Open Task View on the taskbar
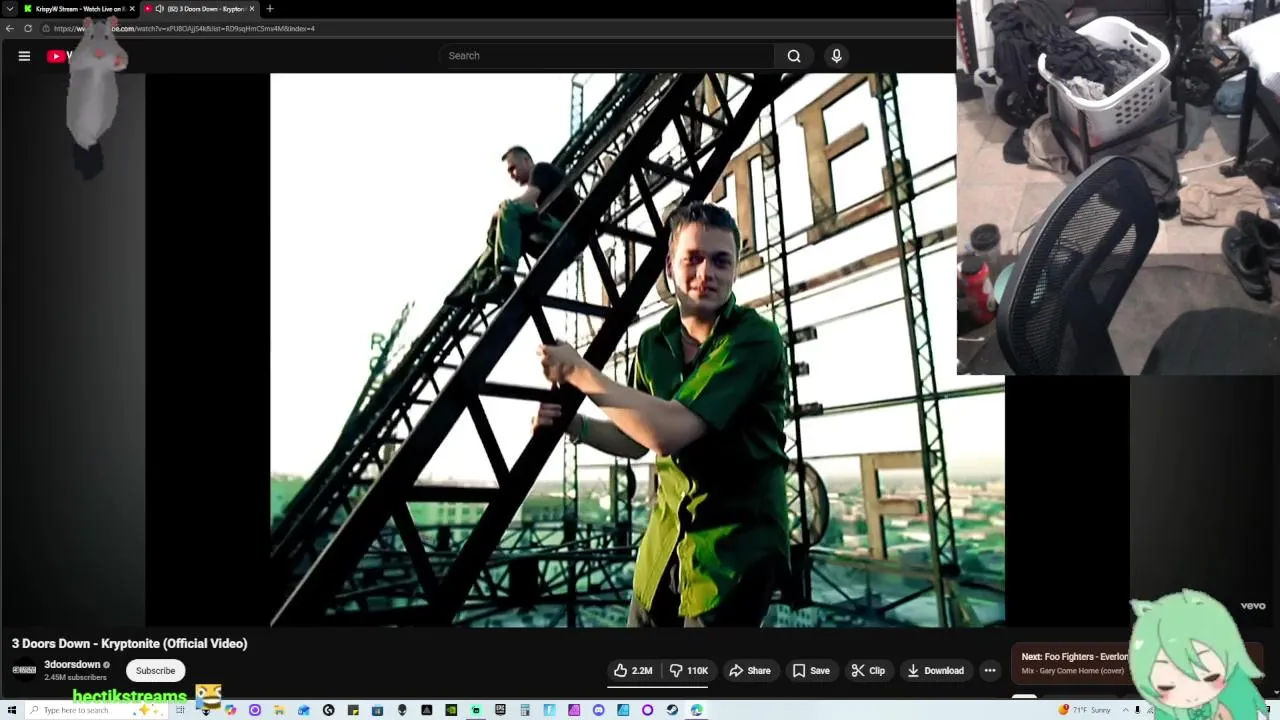 [180, 710]
